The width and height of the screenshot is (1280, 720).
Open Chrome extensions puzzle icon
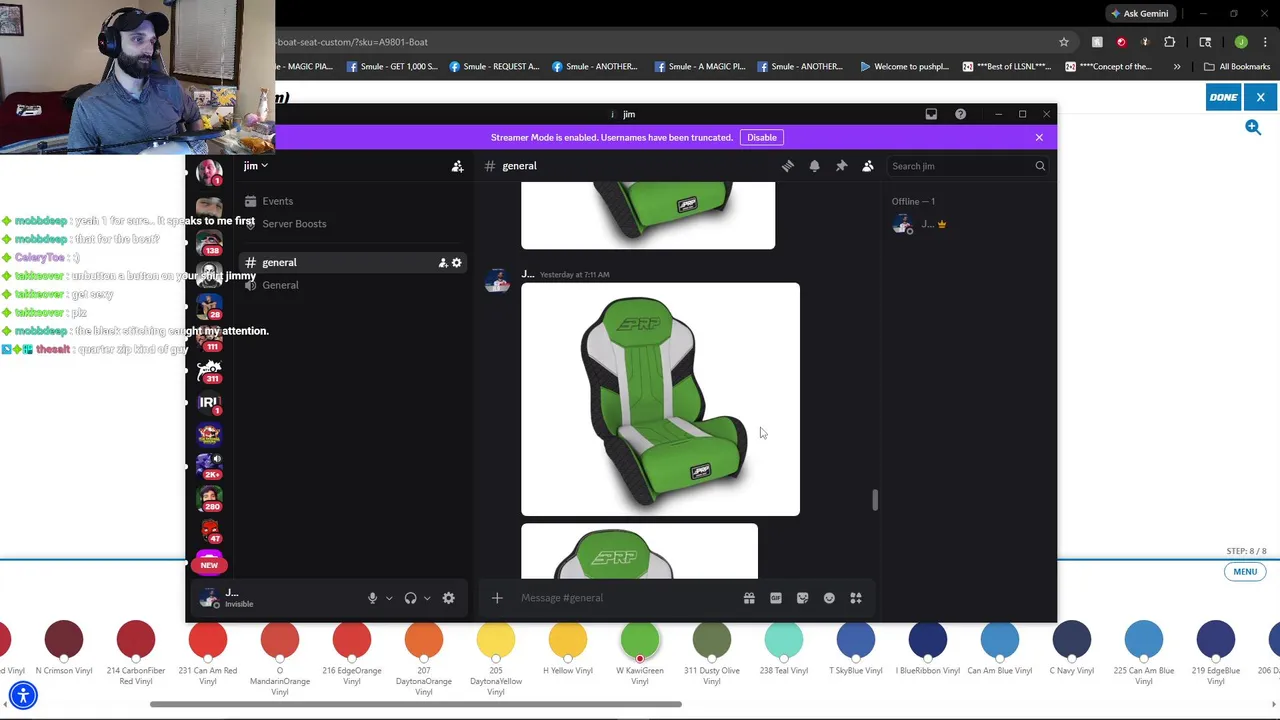[1169, 42]
